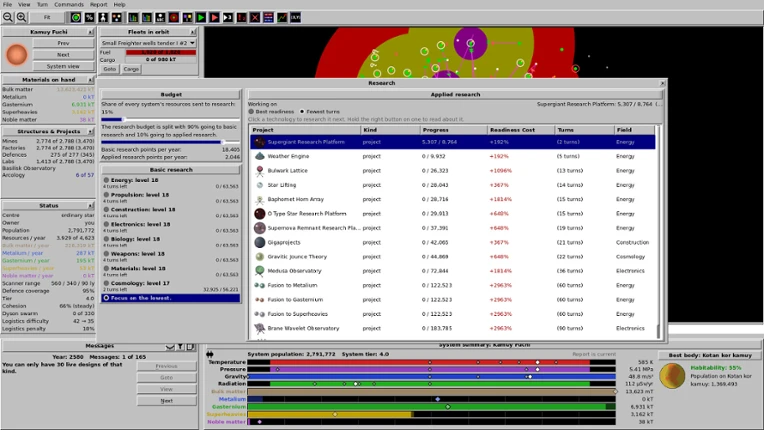The image size is (764, 430).
Task: Collapse the Materials on hand panel arrow
Action: (91, 79)
